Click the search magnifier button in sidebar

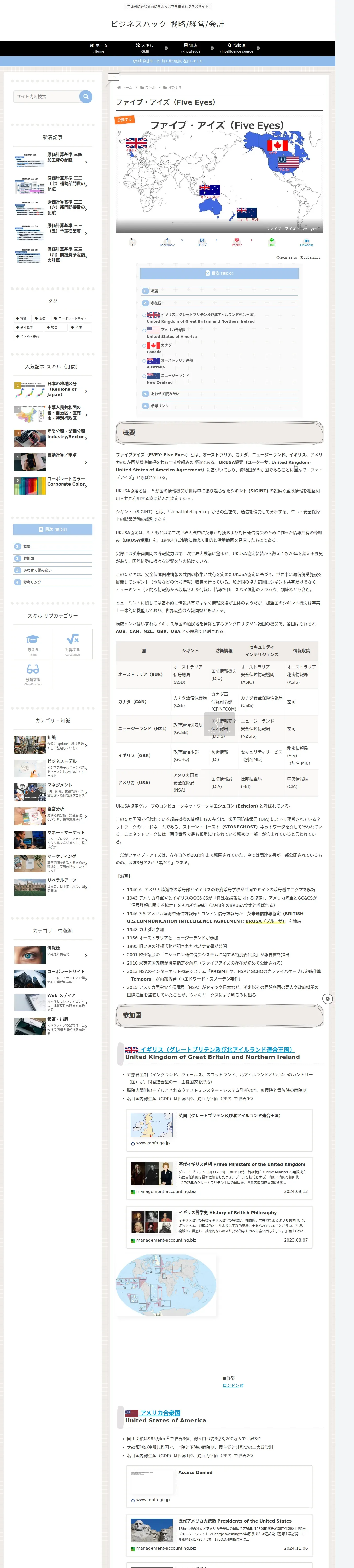(x=86, y=96)
